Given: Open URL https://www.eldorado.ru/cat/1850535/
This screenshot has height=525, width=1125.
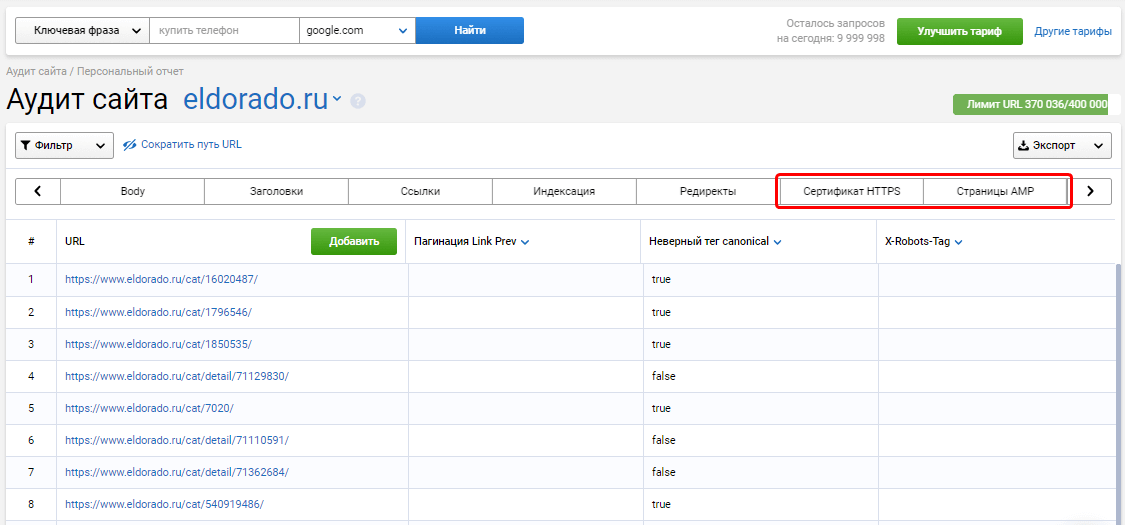Looking at the screenshot, I should 159,344.
